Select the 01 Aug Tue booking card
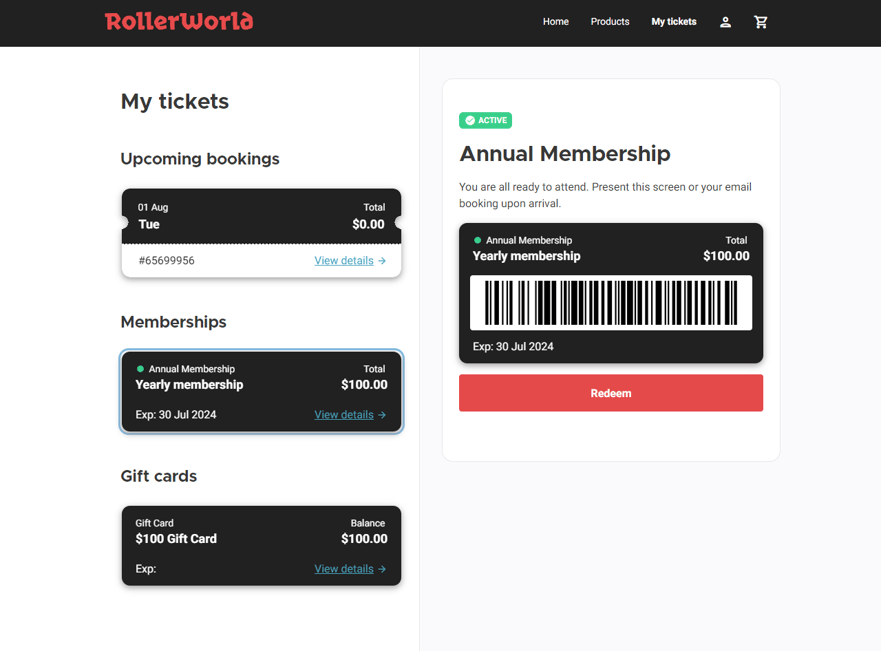Image resolution: width=881 pixels, height=651 pixels. pyautogui.click(x=261, y=233)
